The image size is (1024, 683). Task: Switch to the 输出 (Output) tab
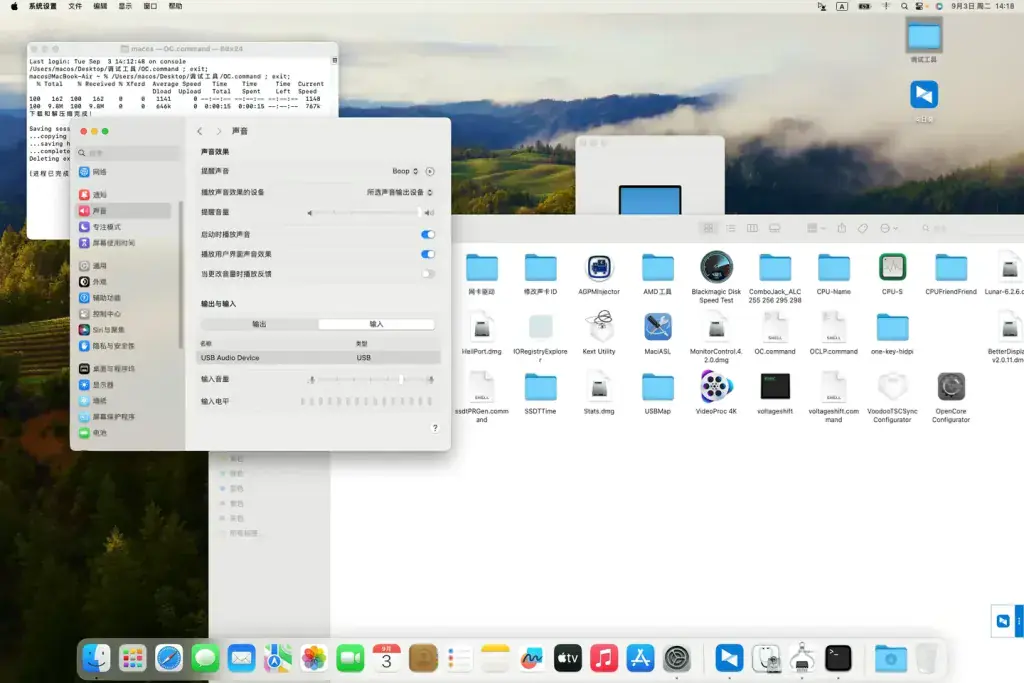point(259,324)
